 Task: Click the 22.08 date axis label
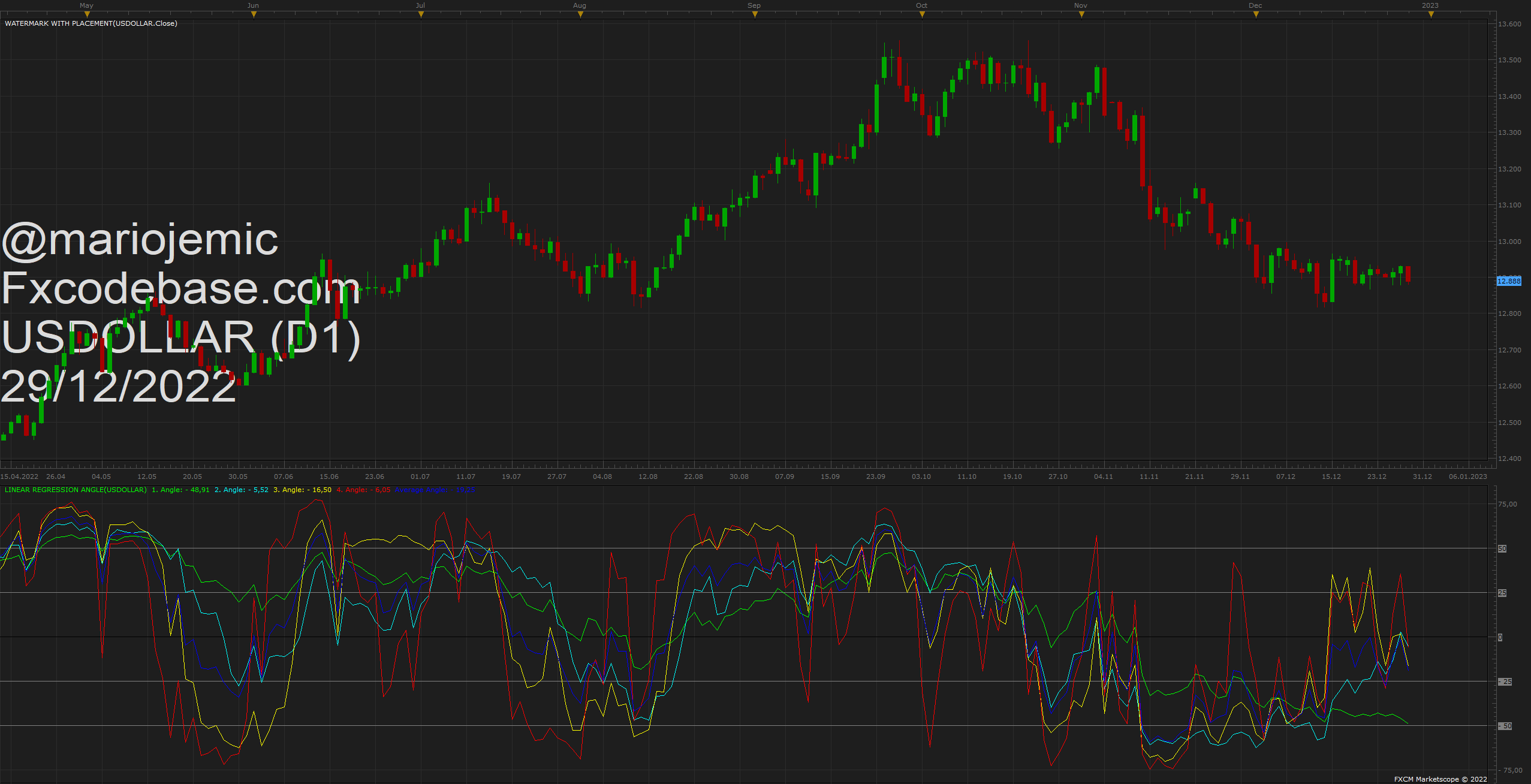694,477
